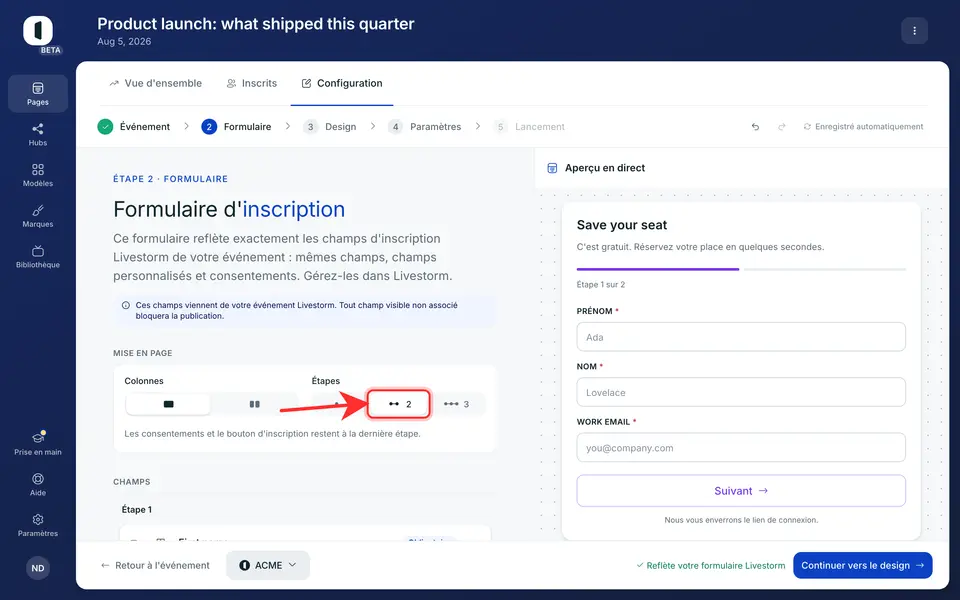Open Marques in the sidebar
Image resolution: width=960 pixels, height=600 pixels.
click(38, 216)
